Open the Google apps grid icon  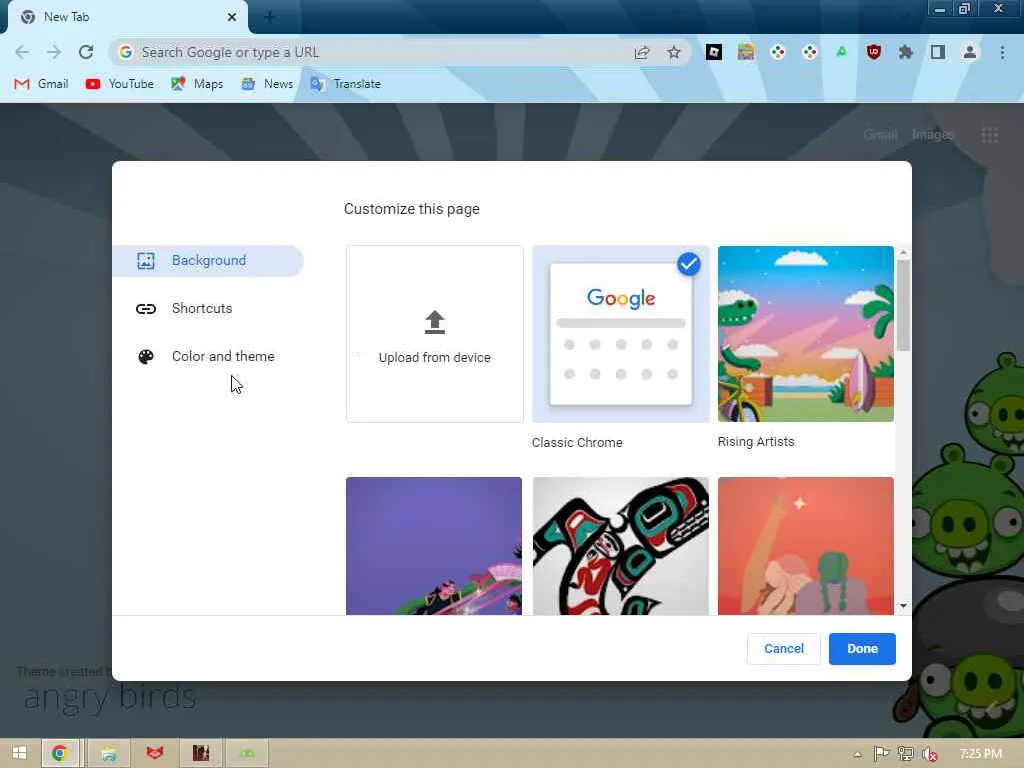click(989, 135)
